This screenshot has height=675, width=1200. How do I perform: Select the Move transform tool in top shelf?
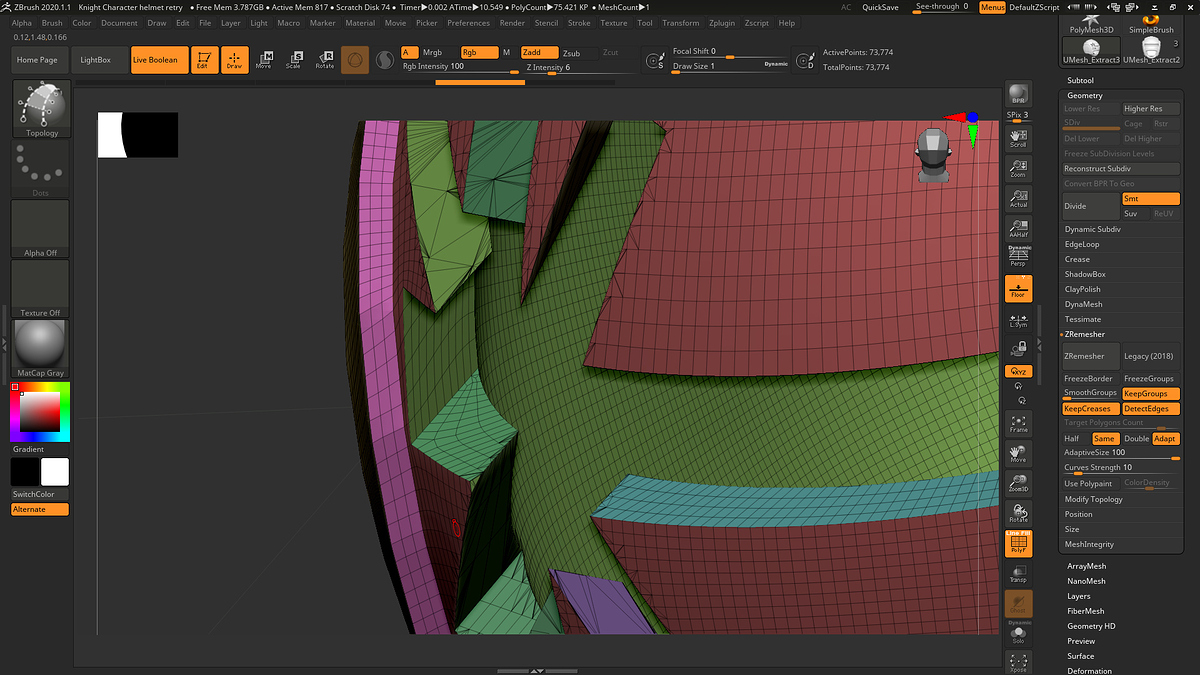coord(264,60)
